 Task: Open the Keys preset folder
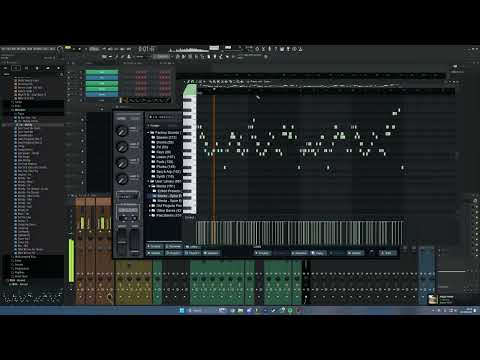163,152
